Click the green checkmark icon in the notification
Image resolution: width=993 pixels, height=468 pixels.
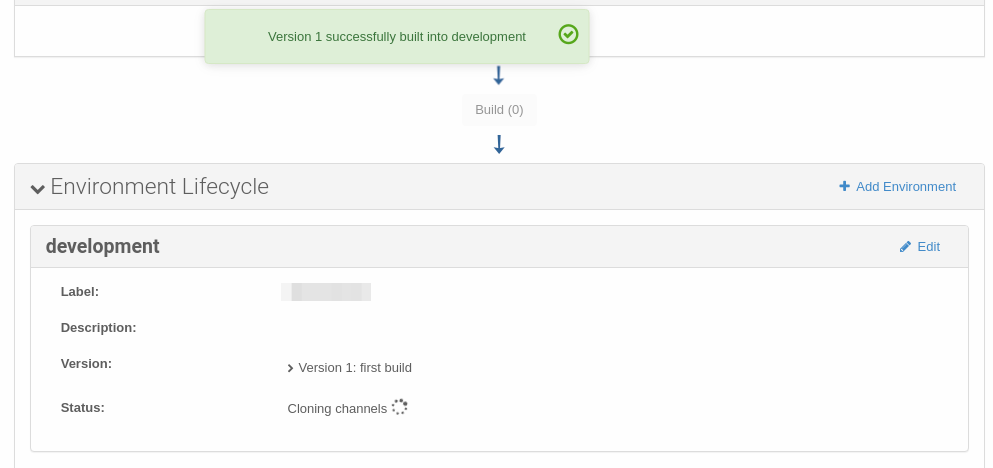(568, 34)
